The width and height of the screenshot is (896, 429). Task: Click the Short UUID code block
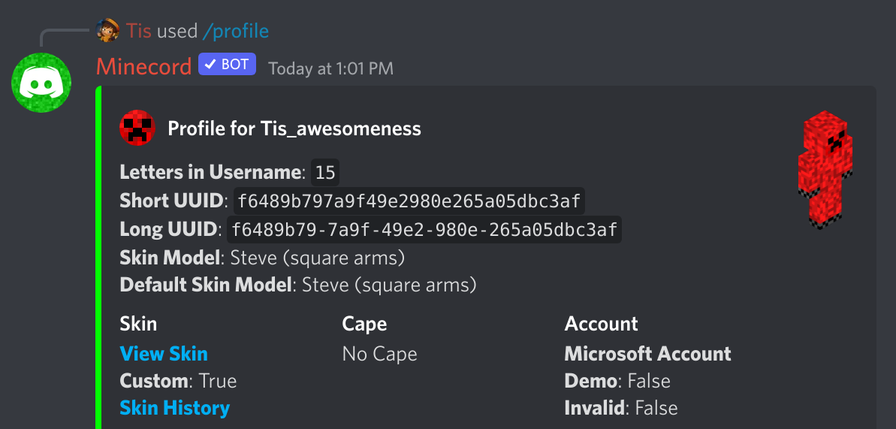pos(409,201)
